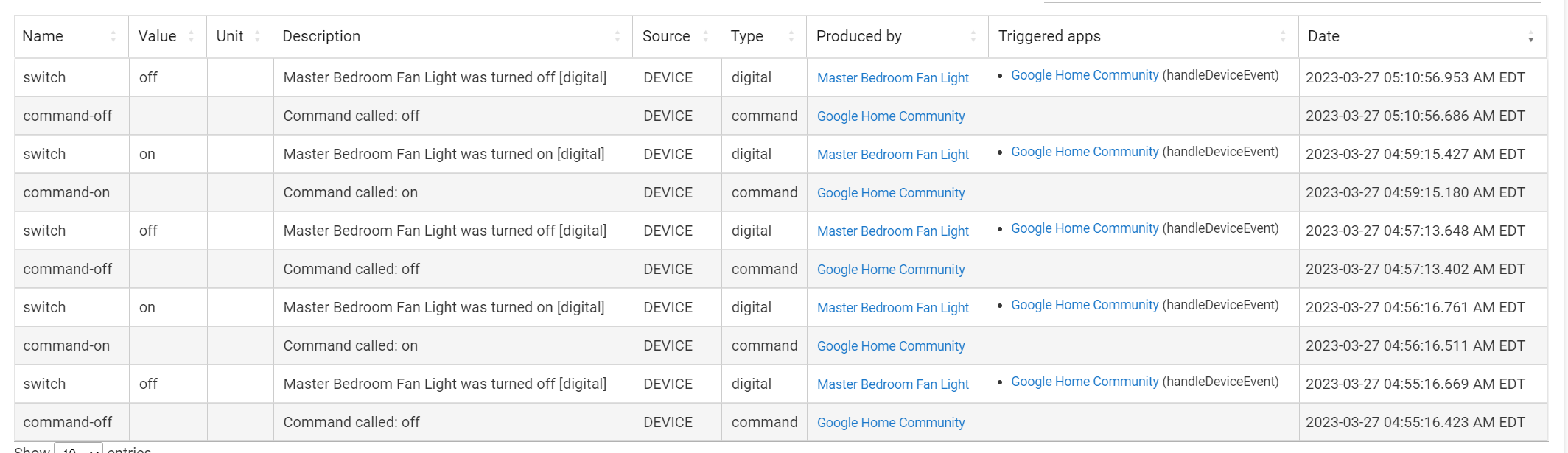Open Master Bedroom Fan Light link at 05:10:56.953
1568x453 pixels.
click(892, 78)
